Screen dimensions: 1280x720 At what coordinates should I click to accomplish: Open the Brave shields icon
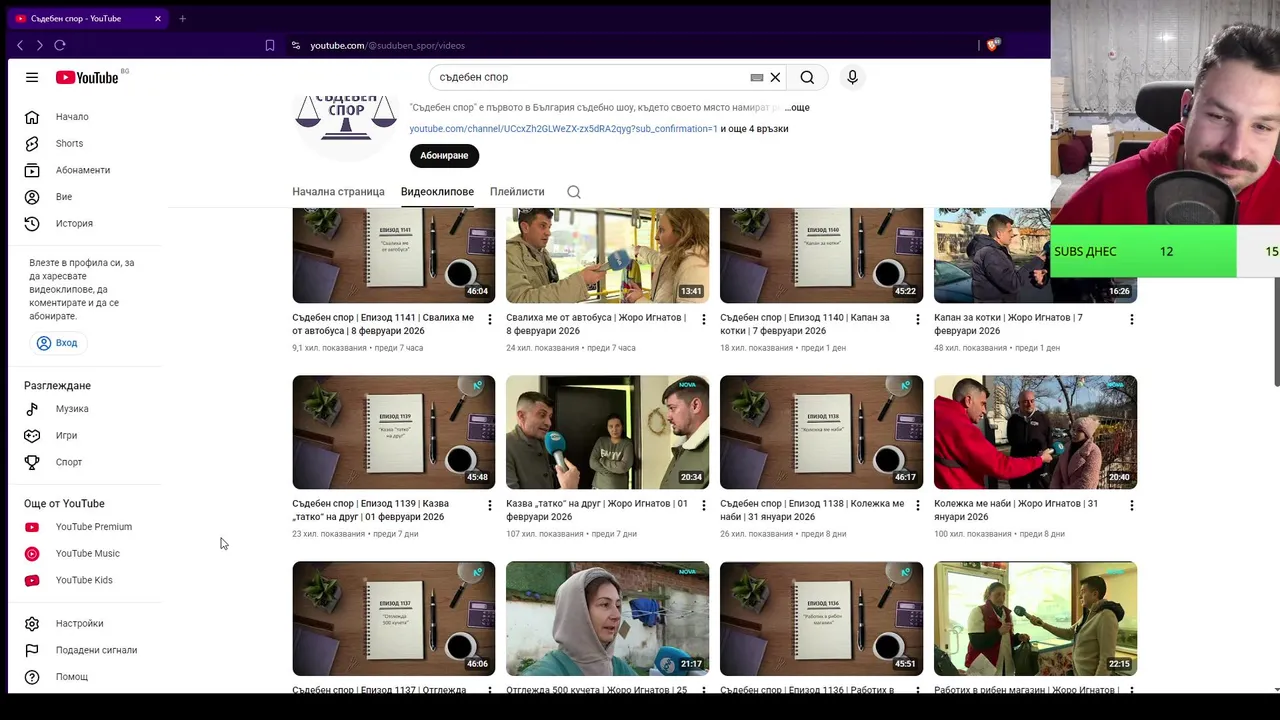point(993,45)
